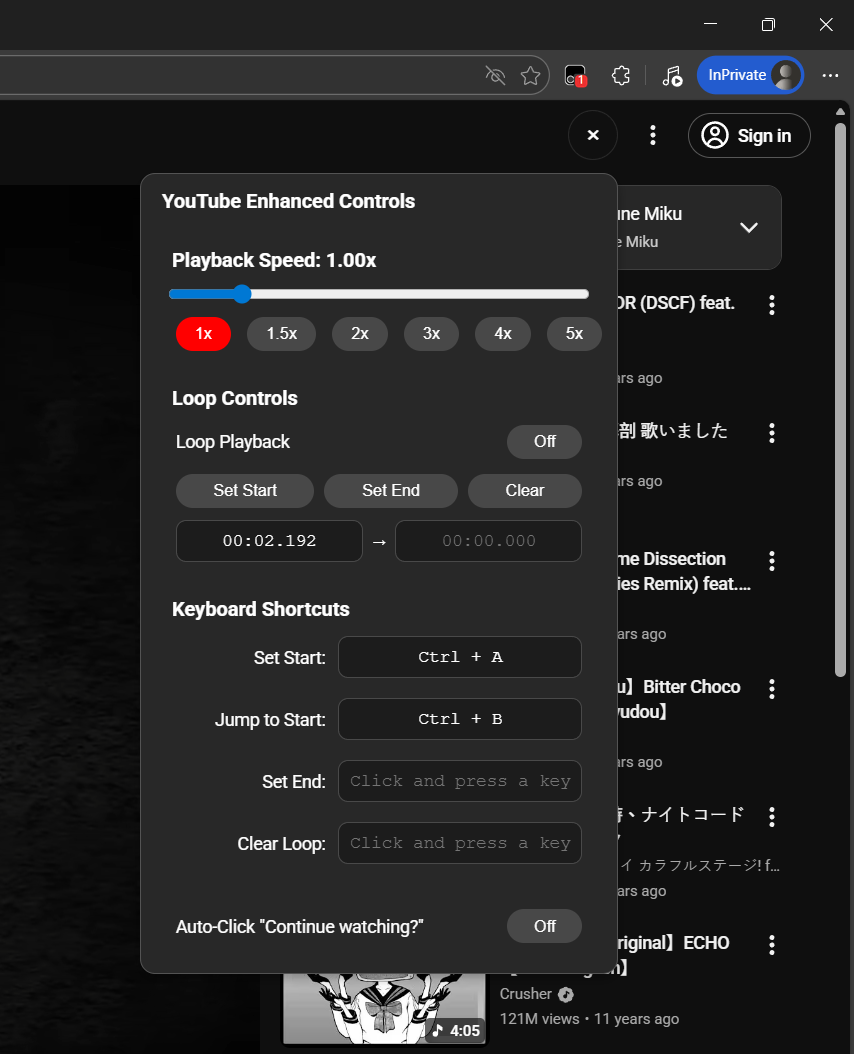Click loop end time field 00:00.000
Screen dimensions: 854x1054
point(488,541)
